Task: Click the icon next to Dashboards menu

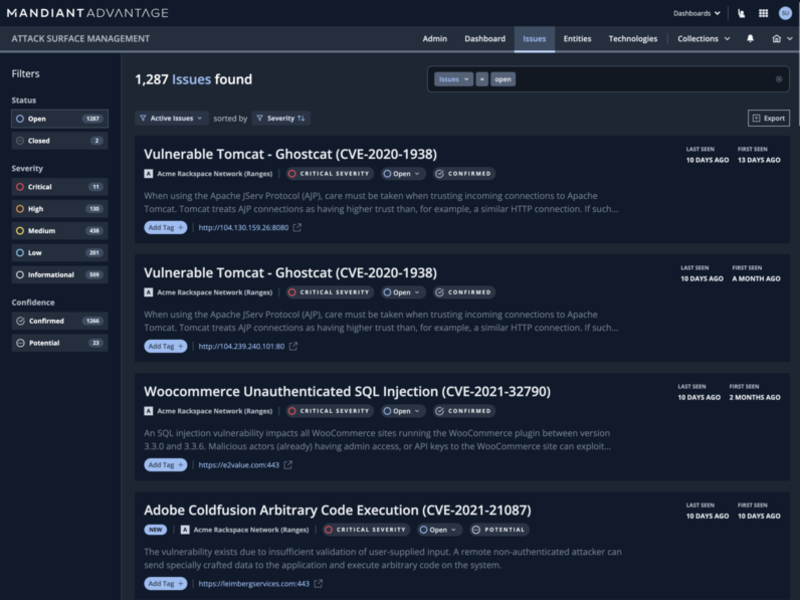Action: (x=741, y=13)
